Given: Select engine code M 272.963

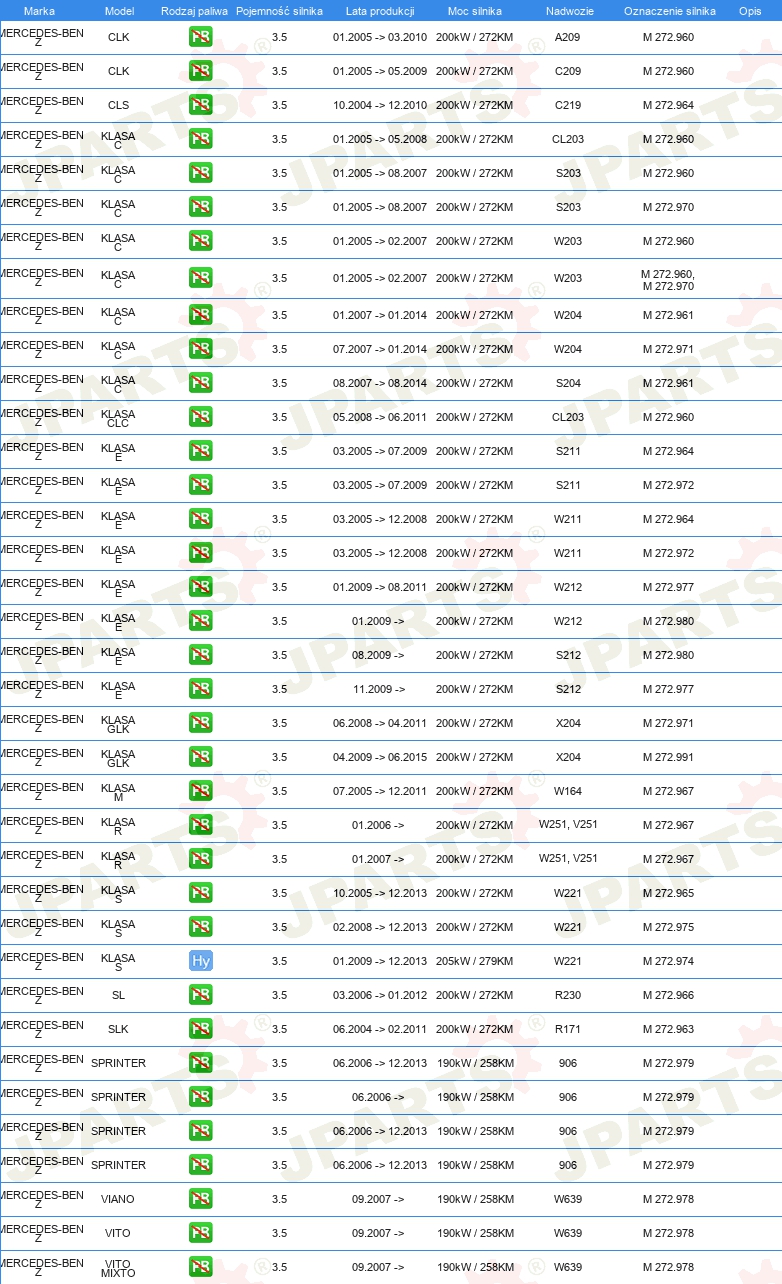Looking at the screenshot, I should 668,1029.
